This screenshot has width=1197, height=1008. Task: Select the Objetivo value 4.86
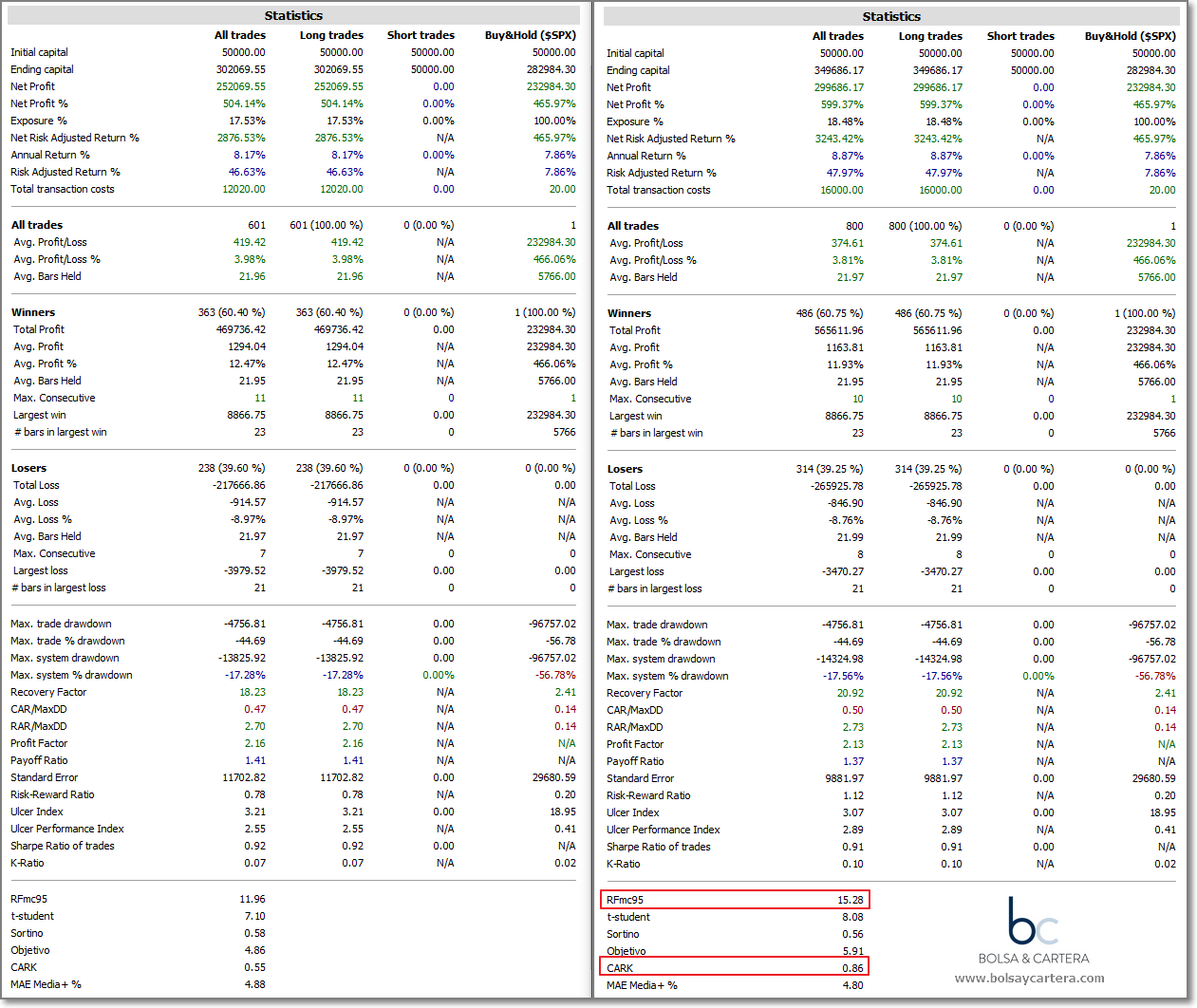255,950
